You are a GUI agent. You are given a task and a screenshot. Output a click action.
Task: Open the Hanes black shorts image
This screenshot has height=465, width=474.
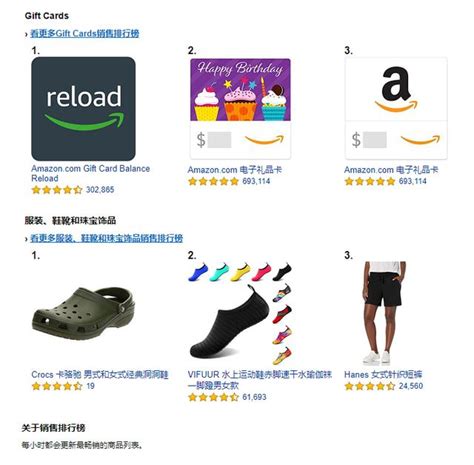tap(384, 313)
